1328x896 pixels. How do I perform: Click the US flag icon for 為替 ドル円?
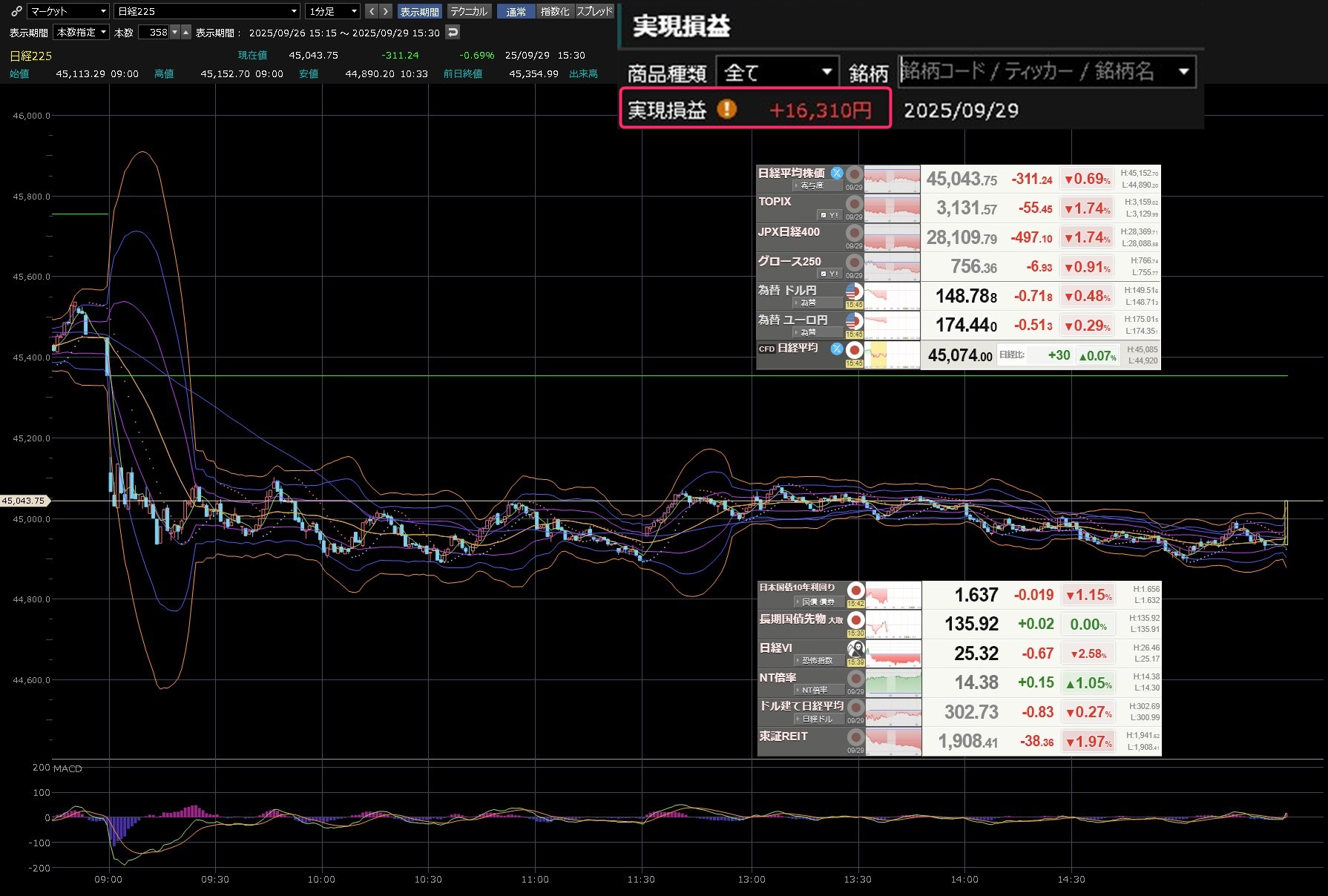point(855,291)
